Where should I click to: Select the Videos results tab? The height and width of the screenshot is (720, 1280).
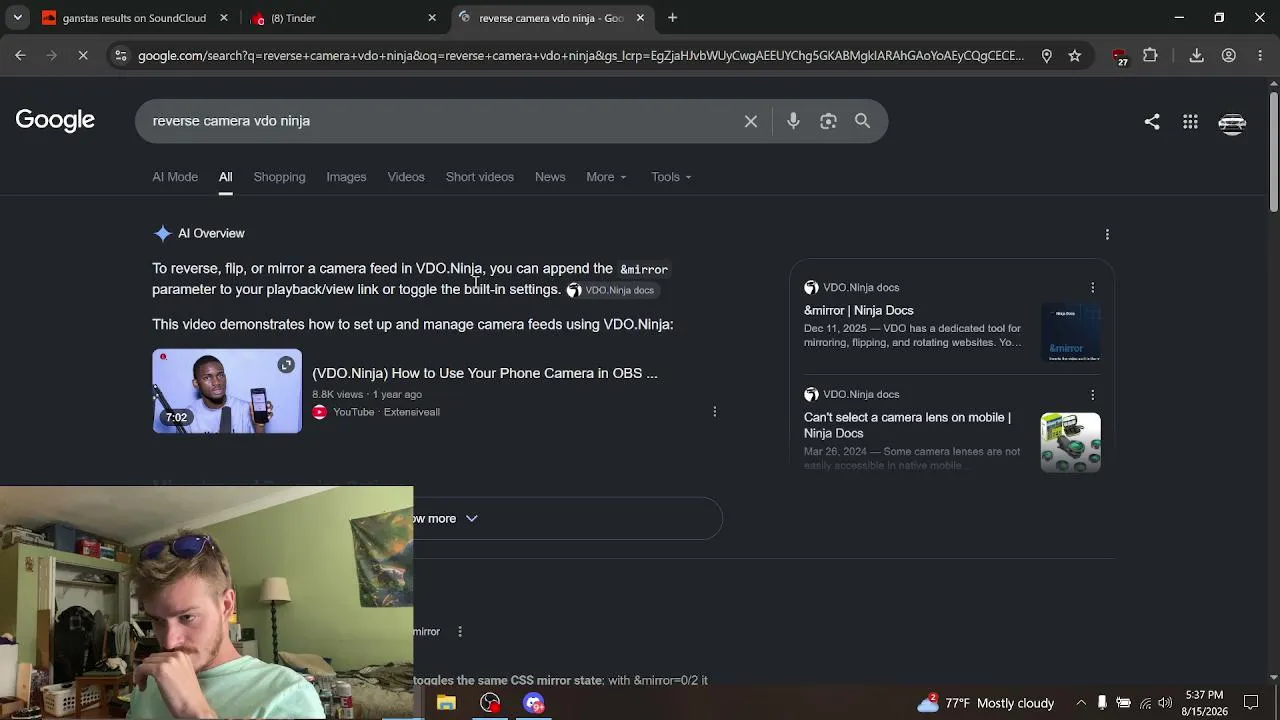coord(406,177)
